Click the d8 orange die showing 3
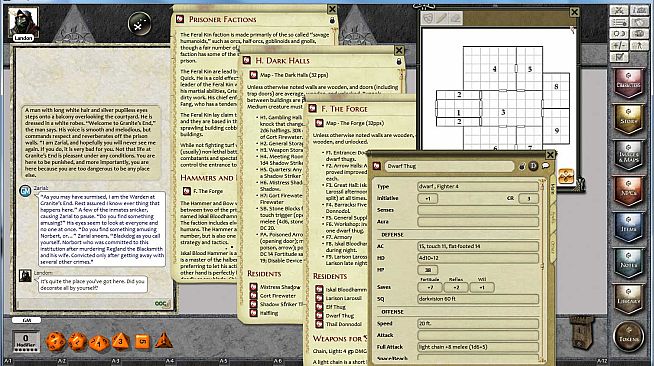 tap(121, 341)
